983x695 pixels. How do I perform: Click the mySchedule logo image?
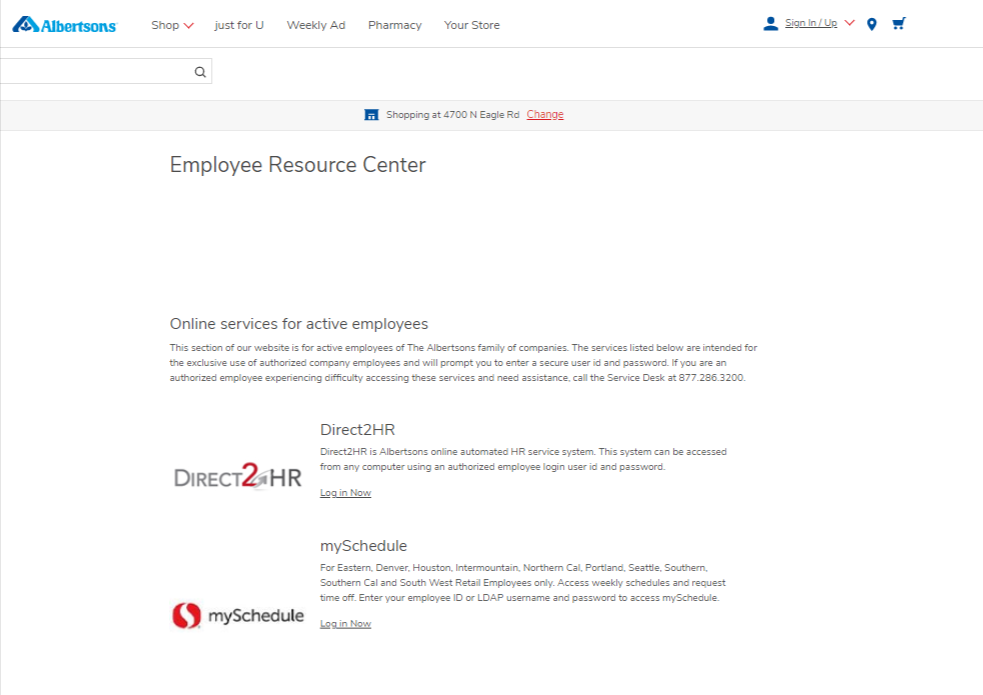click(237, 616)
